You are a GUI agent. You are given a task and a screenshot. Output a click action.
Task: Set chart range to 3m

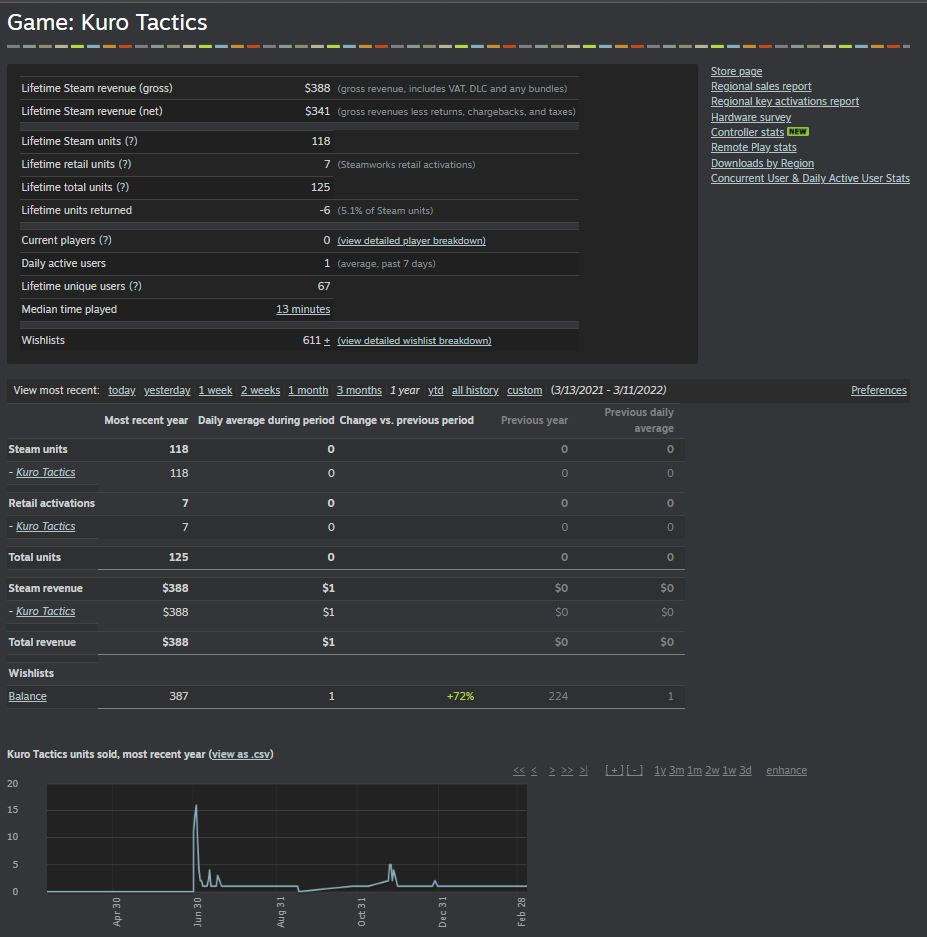point(677,770)
